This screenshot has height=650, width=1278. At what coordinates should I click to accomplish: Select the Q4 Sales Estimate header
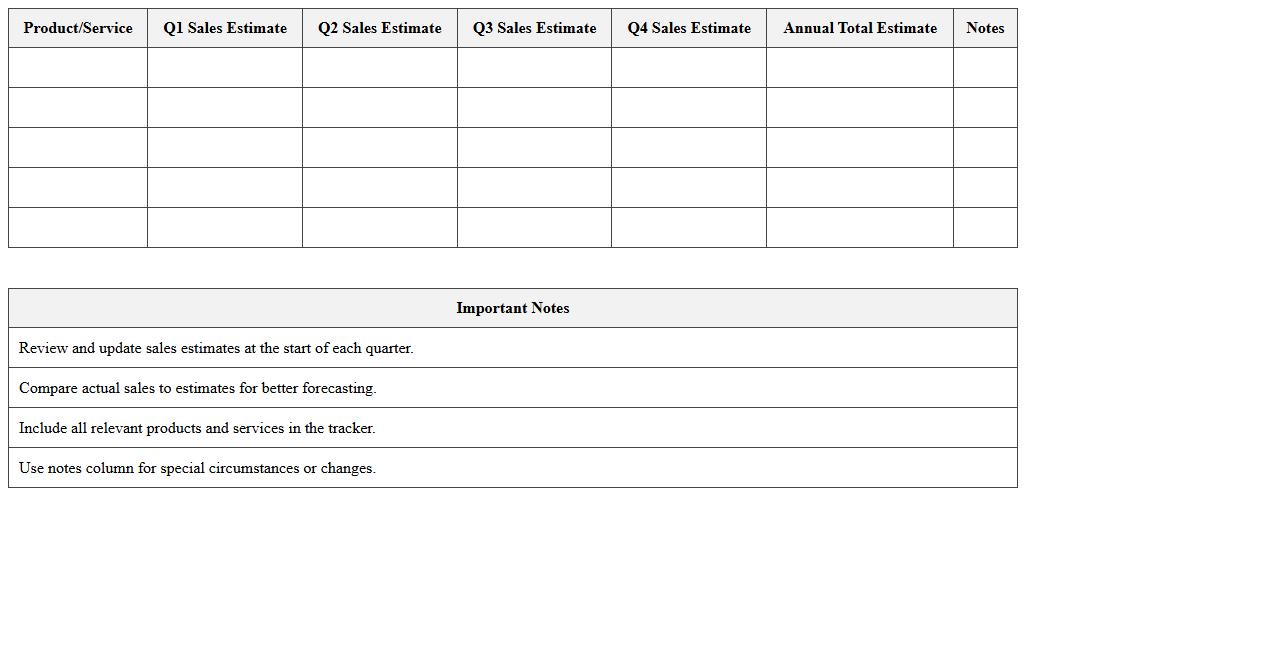click(x=689, y=28)
